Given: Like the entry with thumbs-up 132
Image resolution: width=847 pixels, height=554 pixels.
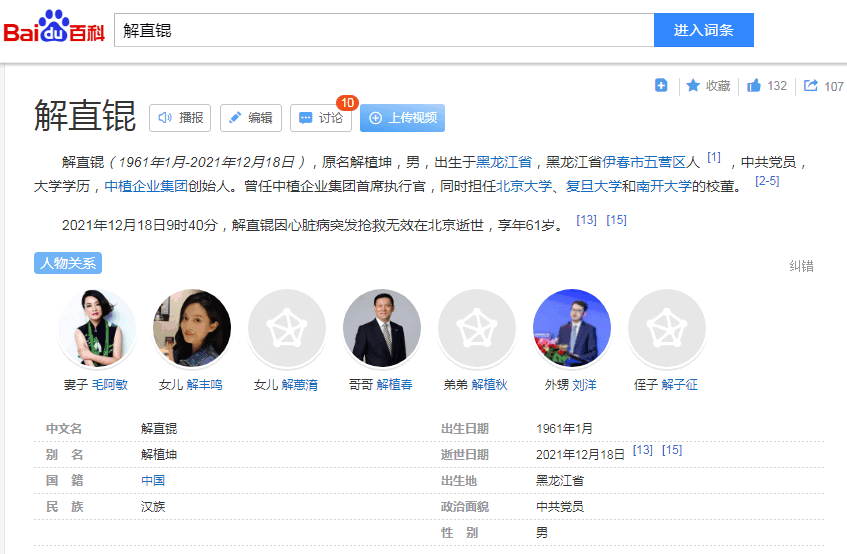Looking at the screenshot, I should tap(767, 86).
